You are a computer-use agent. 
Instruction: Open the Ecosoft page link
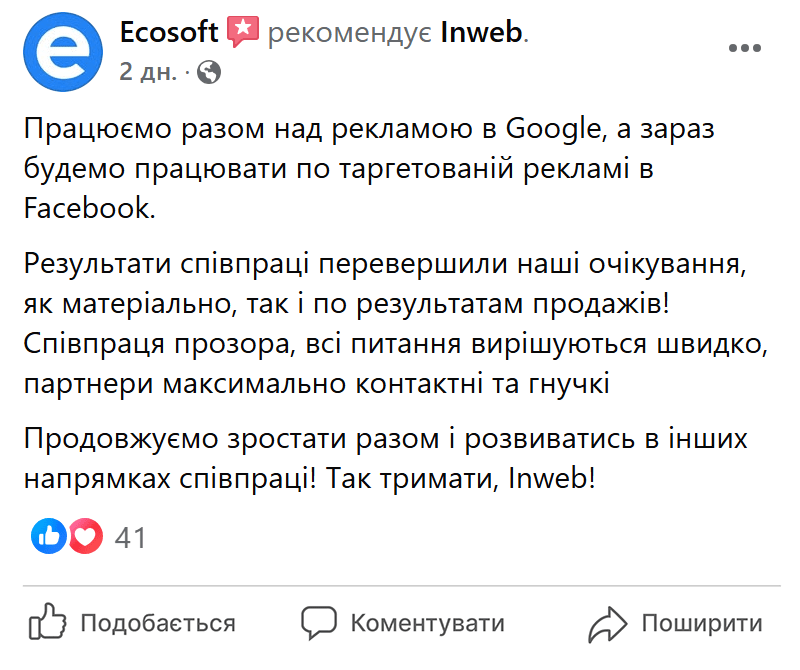point(168,30)
